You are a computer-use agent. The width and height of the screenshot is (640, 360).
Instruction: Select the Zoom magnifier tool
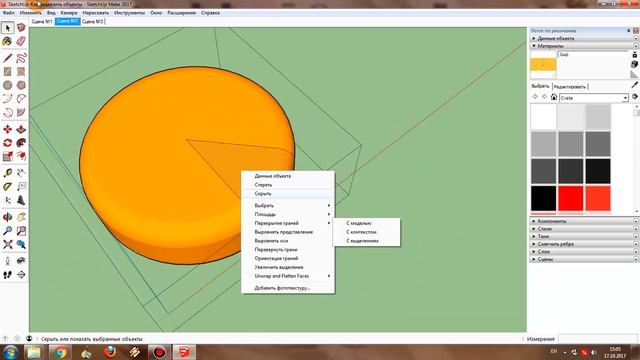coord(7,231)
